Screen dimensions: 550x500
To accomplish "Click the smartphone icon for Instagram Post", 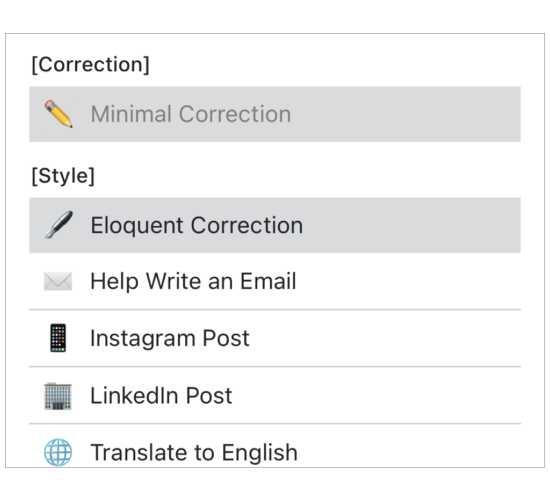I will click(x=58, y=338).
